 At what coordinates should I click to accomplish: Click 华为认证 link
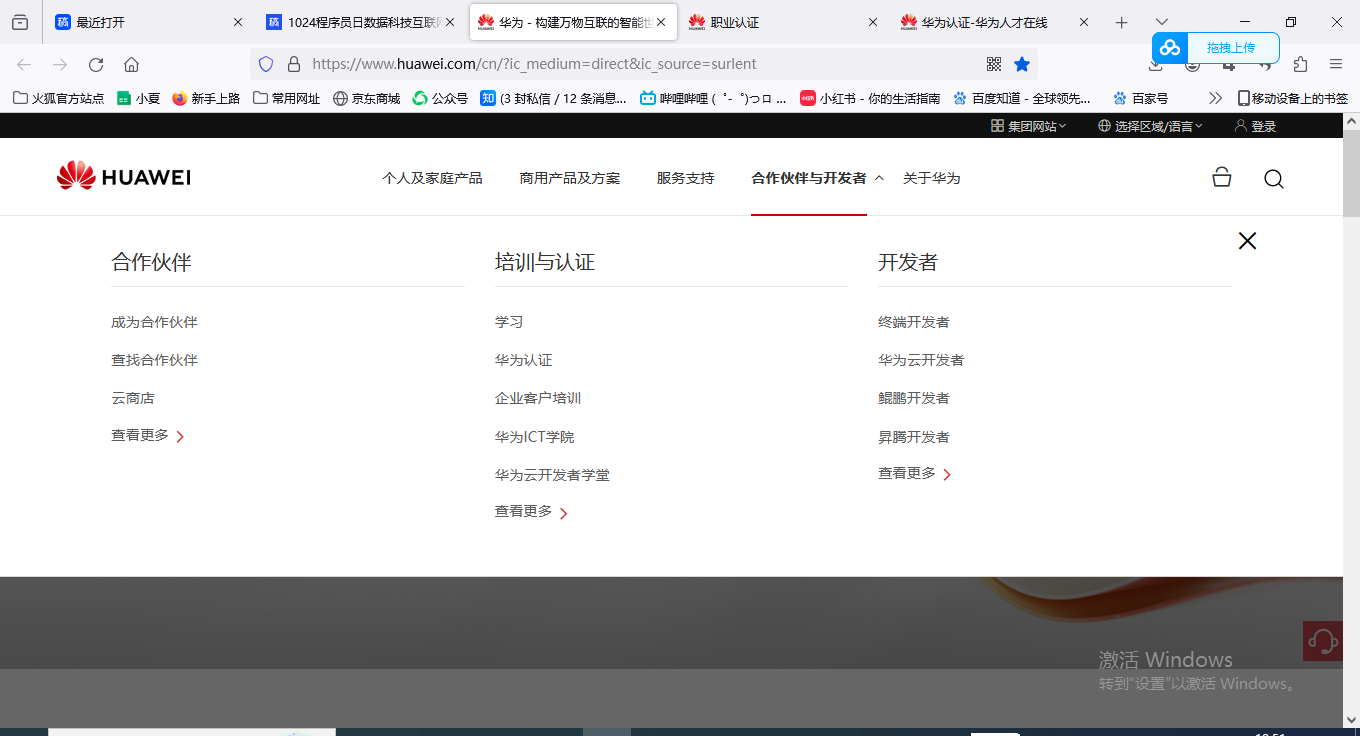point(523,360)
